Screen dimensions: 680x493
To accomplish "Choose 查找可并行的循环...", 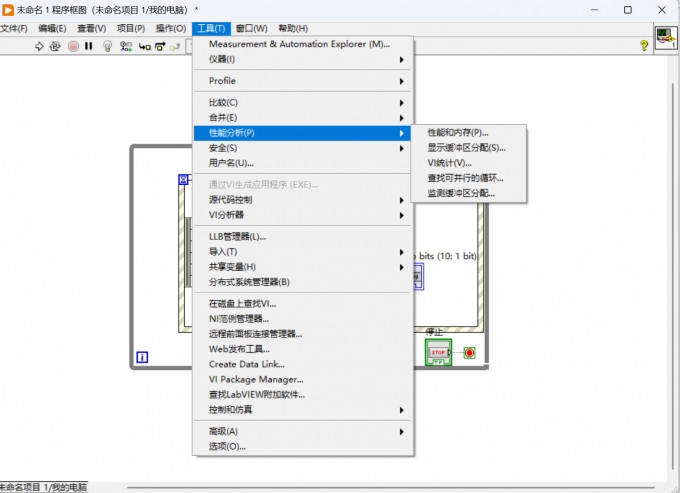I will [x=469, y=179].
